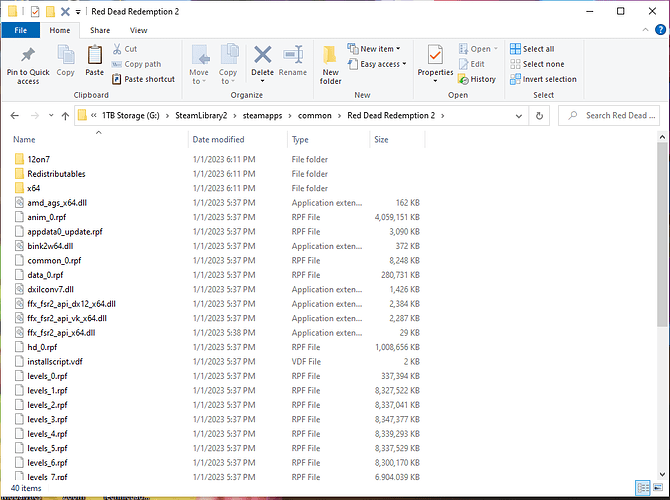Image resolution: width=670 pixels, height=500 pixels.
Task: Create a New folder from the ribbon
Action: coord(330,62)
